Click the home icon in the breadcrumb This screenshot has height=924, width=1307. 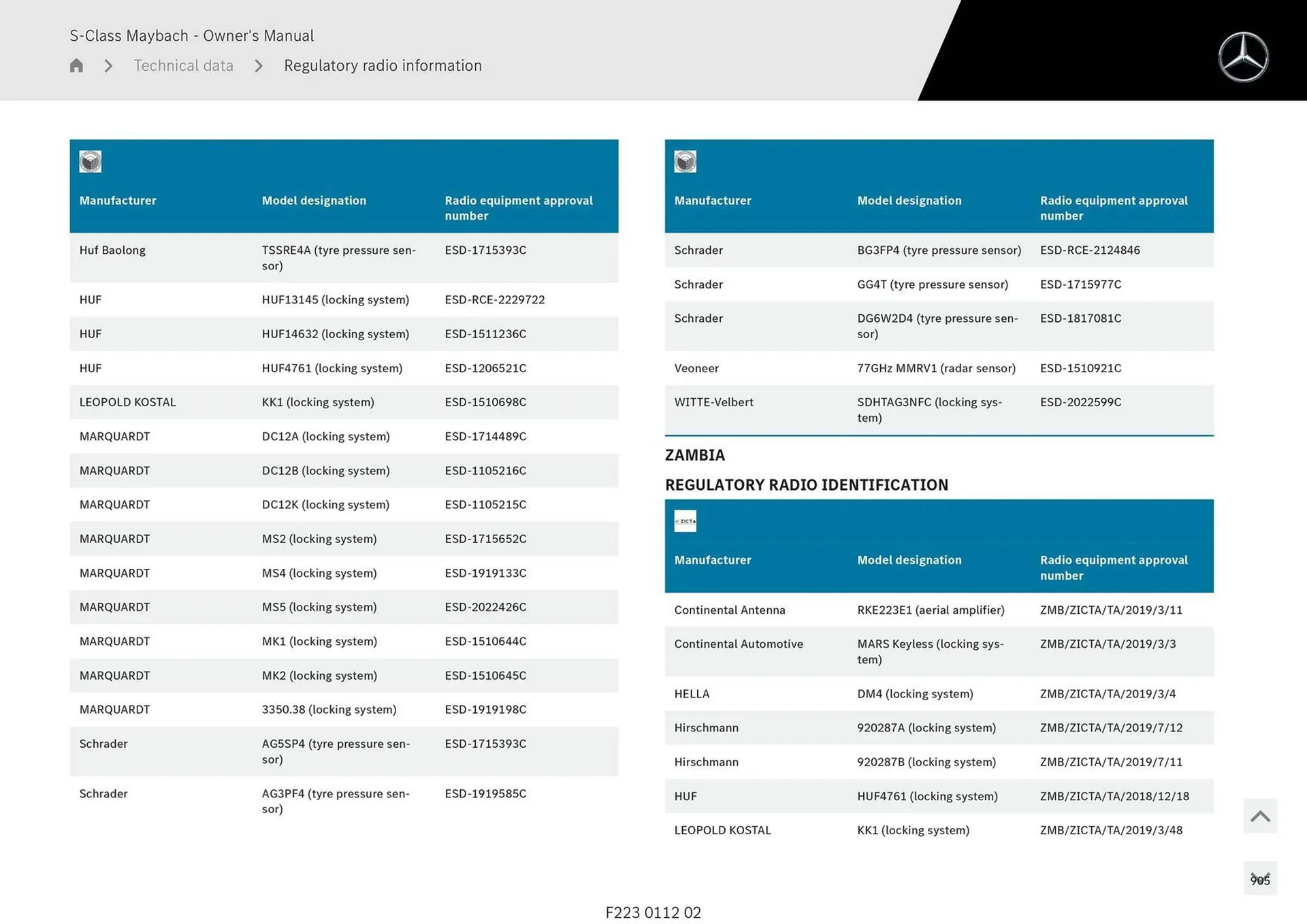click(x=76, y=65)
